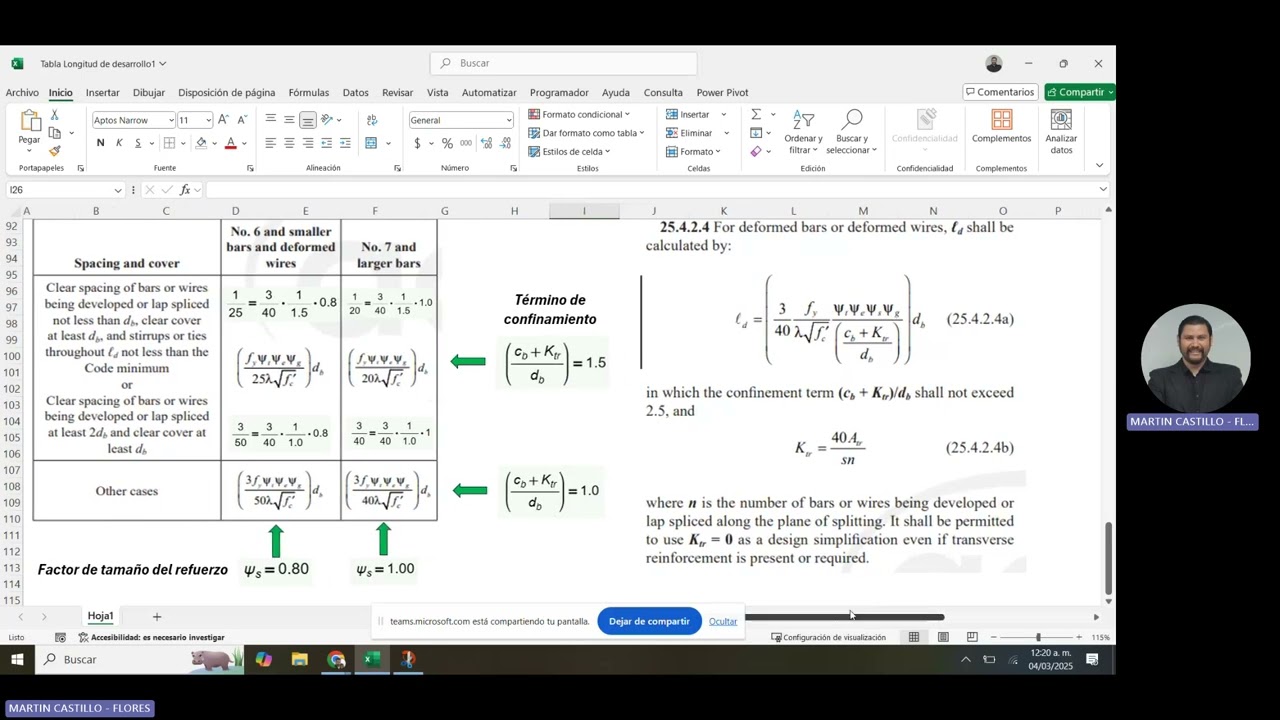Open the General number format dropdown
This screenshot has width=1280, height=720.
coord(508,120)
